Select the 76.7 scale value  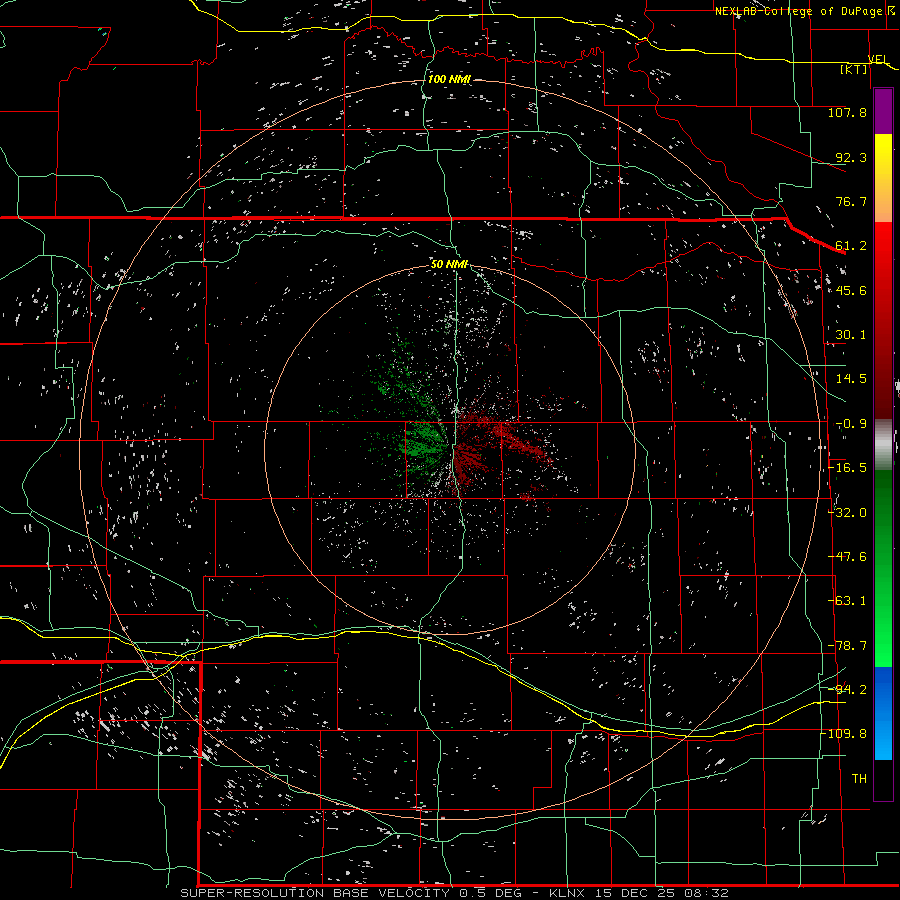851,201
